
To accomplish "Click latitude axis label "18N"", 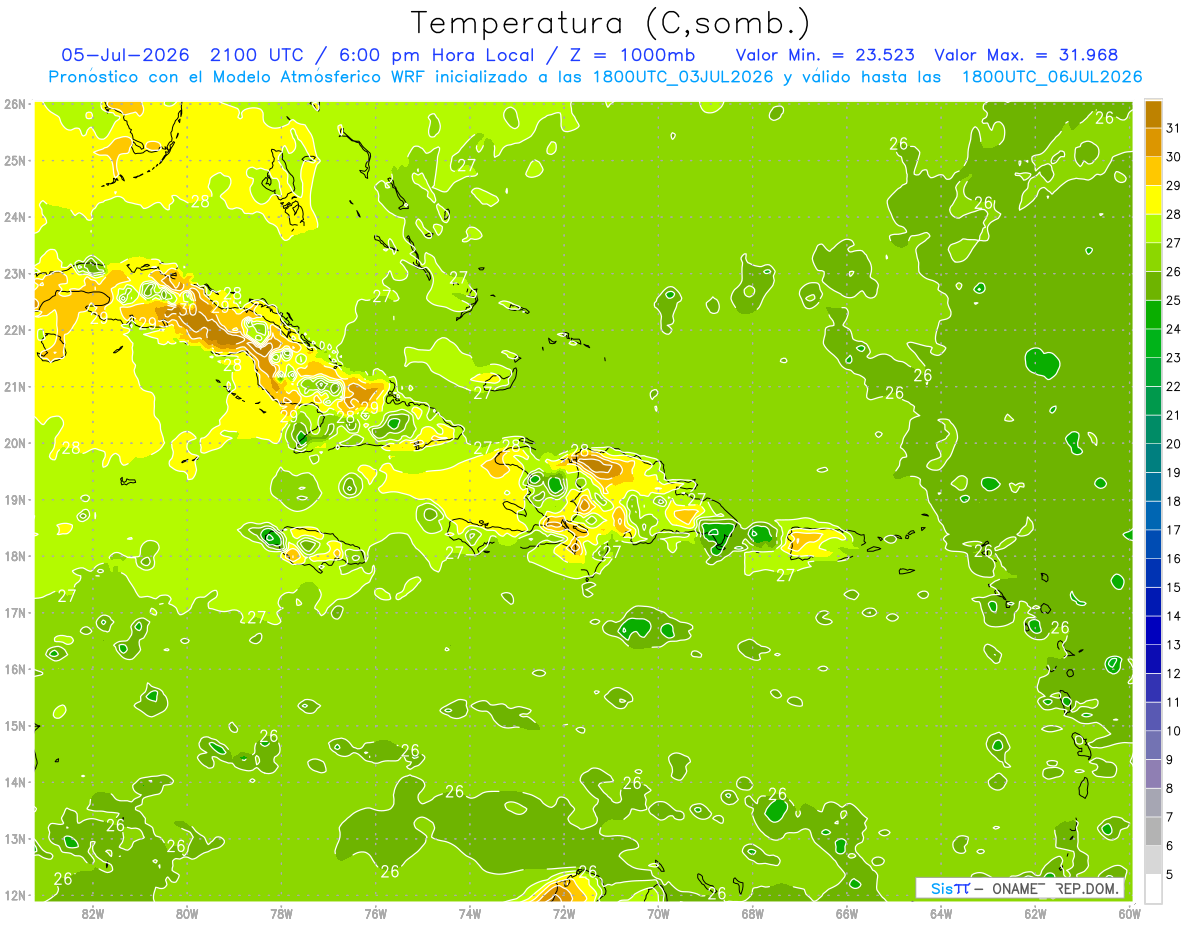I will click(x=15, y=556).
